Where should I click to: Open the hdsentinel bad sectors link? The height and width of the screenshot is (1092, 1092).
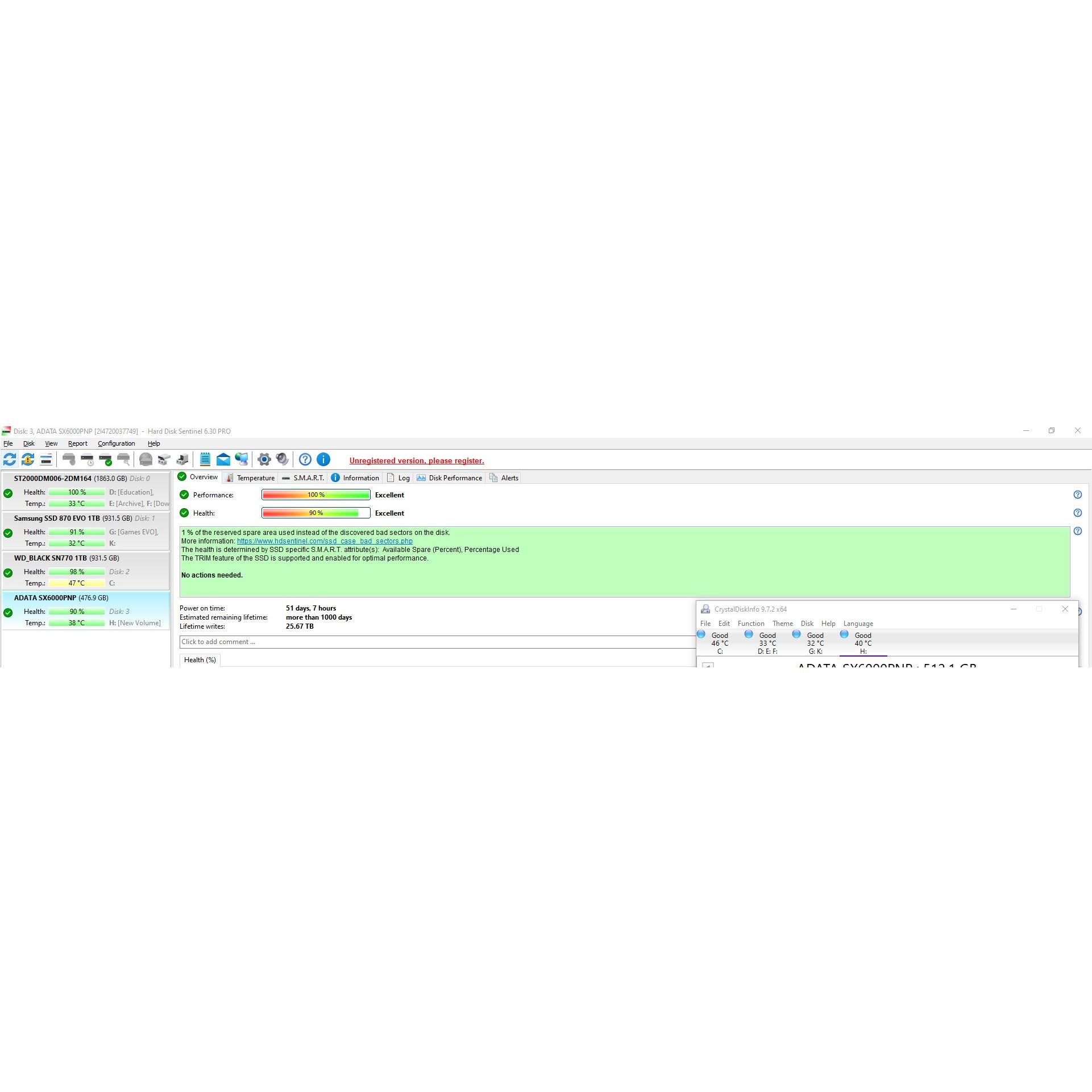coord(325,541)
